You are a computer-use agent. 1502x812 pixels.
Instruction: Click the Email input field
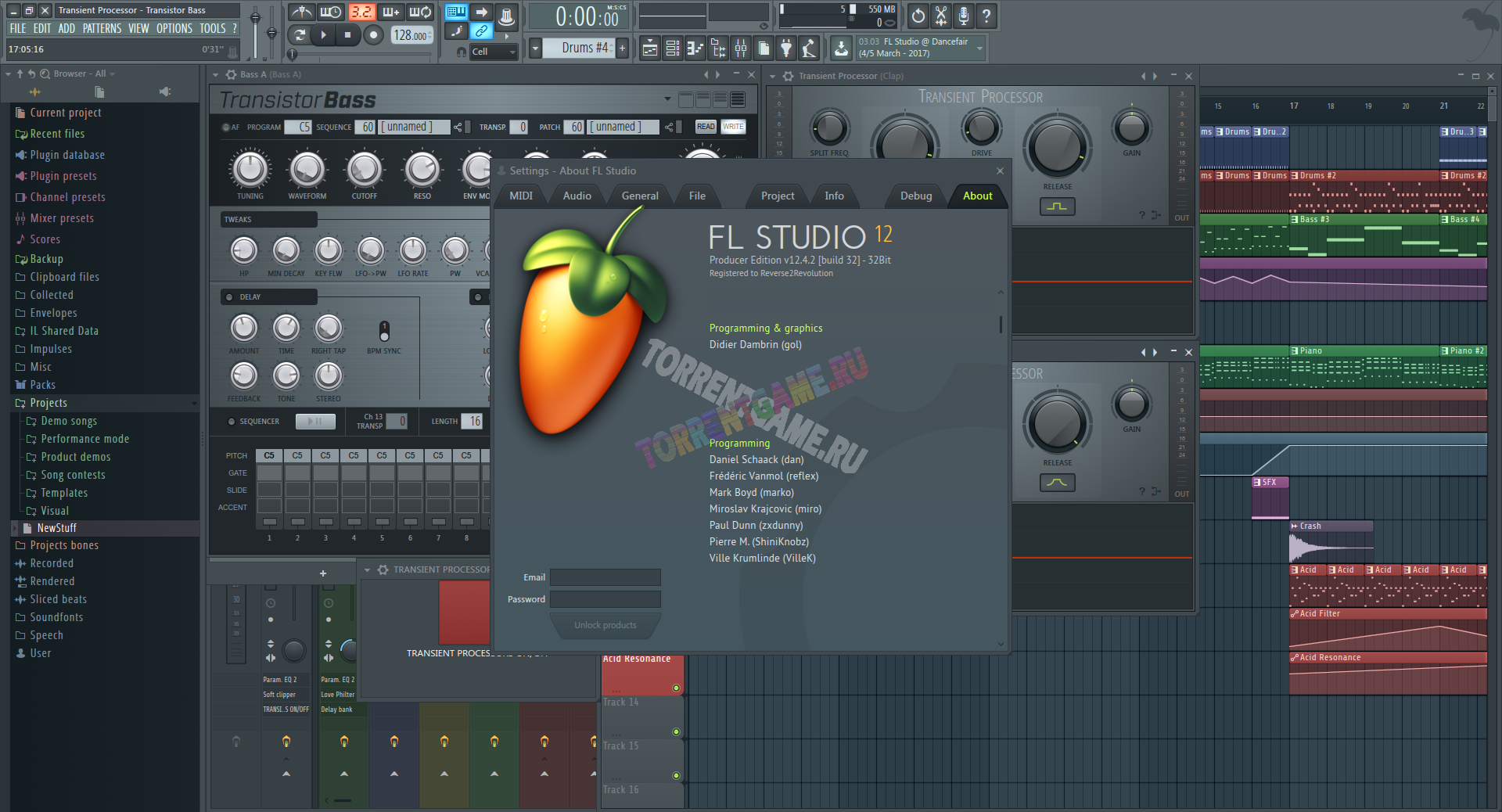point(605,577)
